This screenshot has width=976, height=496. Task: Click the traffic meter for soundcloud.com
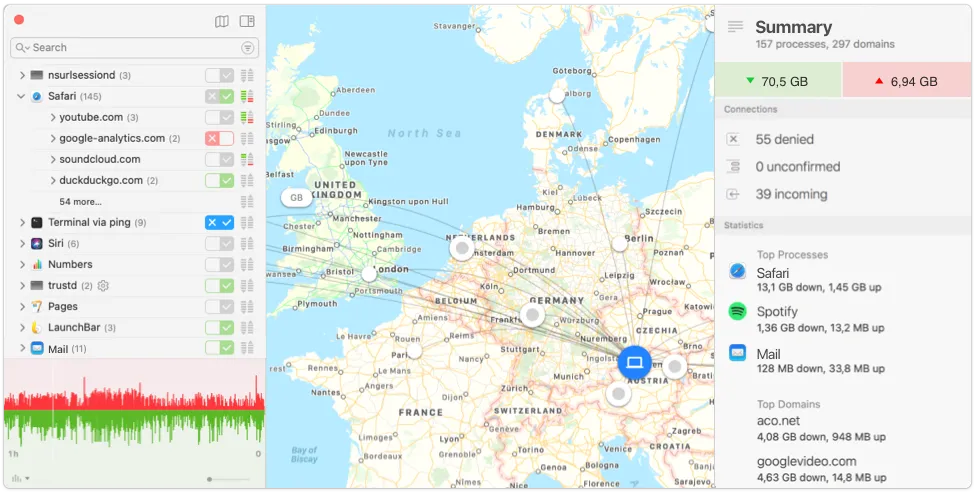[247, 159]
